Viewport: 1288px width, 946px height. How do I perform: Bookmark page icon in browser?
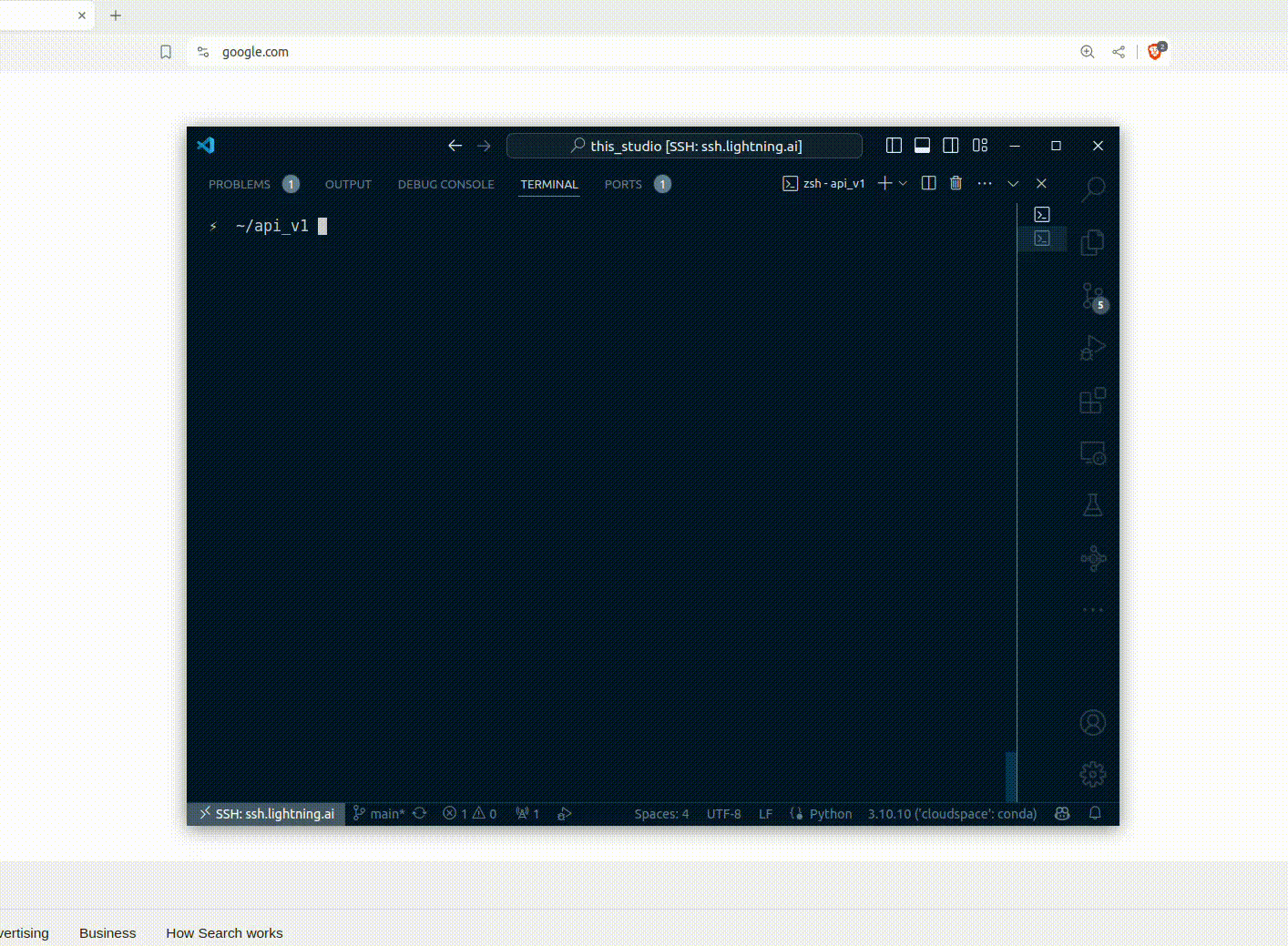pos(166,52)
